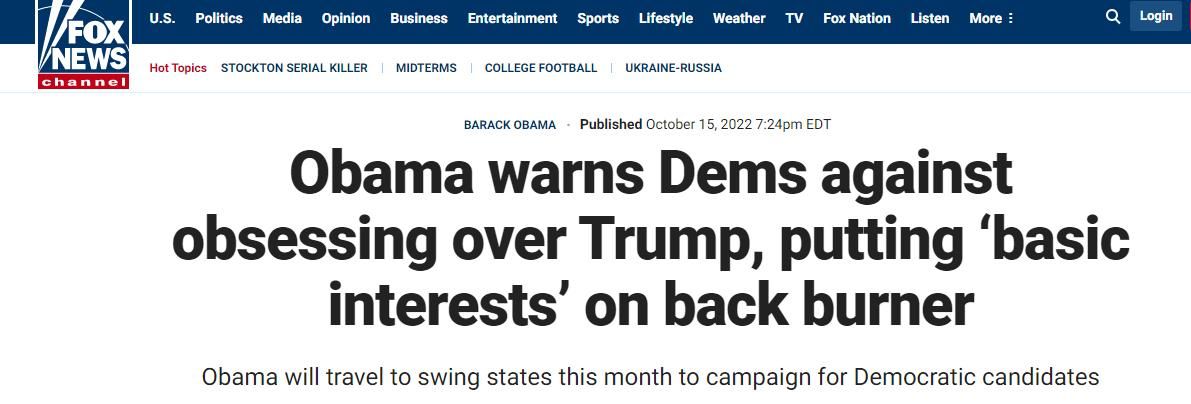Open the Lifestyle section
This screenshot has width=1191, height=404.
tap(666, 18)
